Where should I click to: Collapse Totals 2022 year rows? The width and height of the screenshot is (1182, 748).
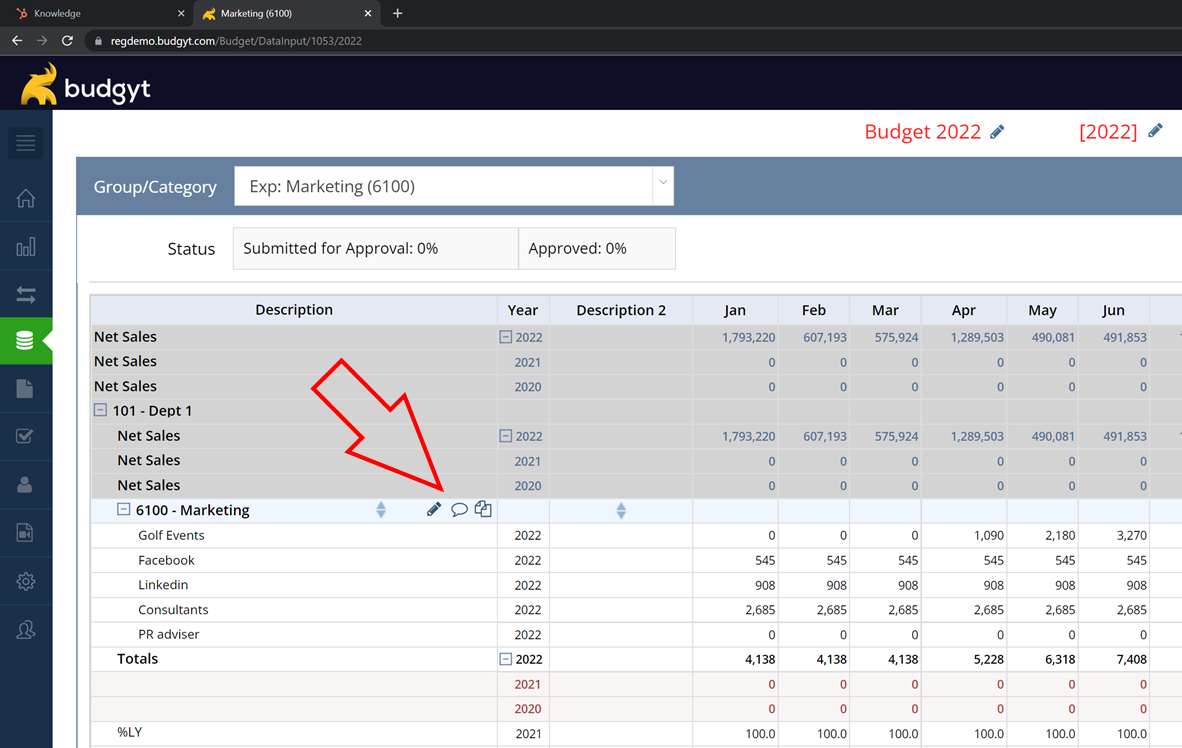[506, 659]
